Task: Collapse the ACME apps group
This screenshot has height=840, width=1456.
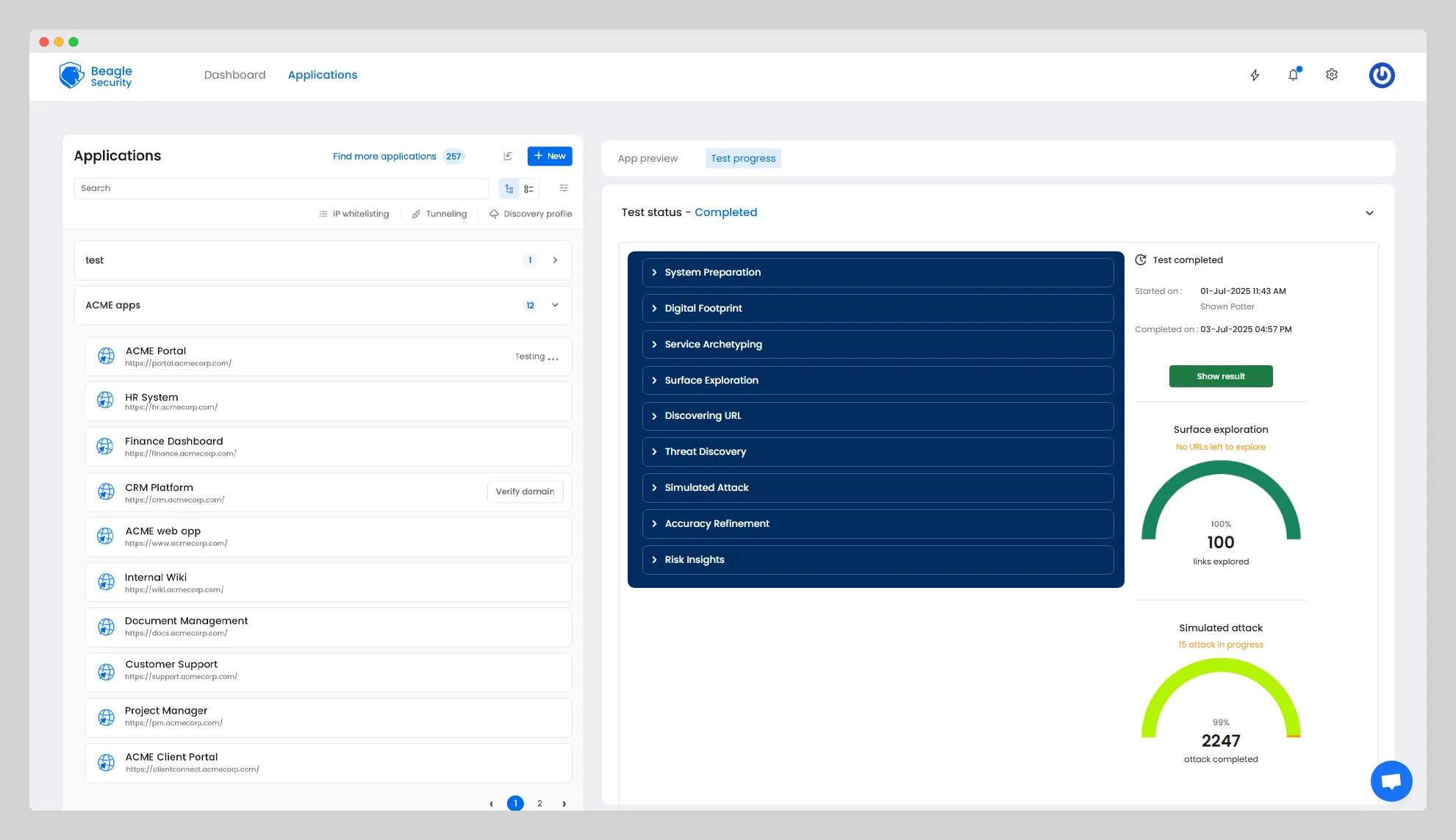Action: click(x=556, y=305)
